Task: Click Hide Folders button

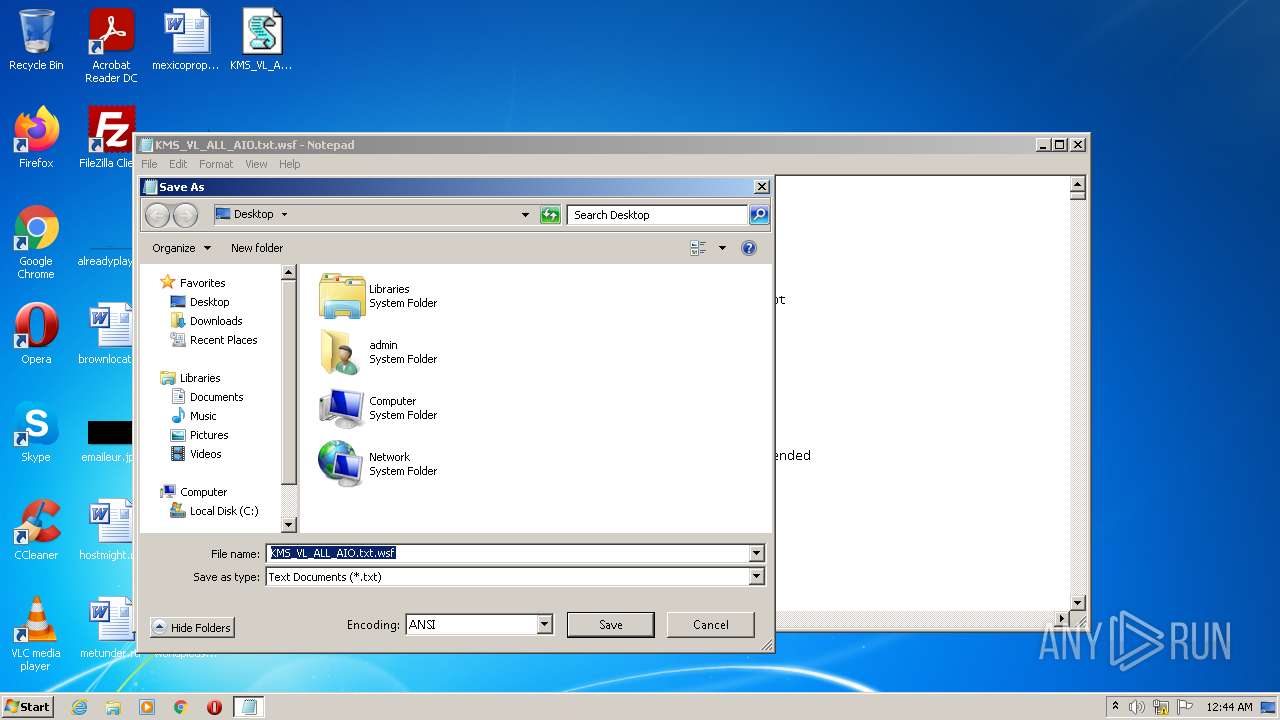Action: pyautogui.click(x=192, y=628)
